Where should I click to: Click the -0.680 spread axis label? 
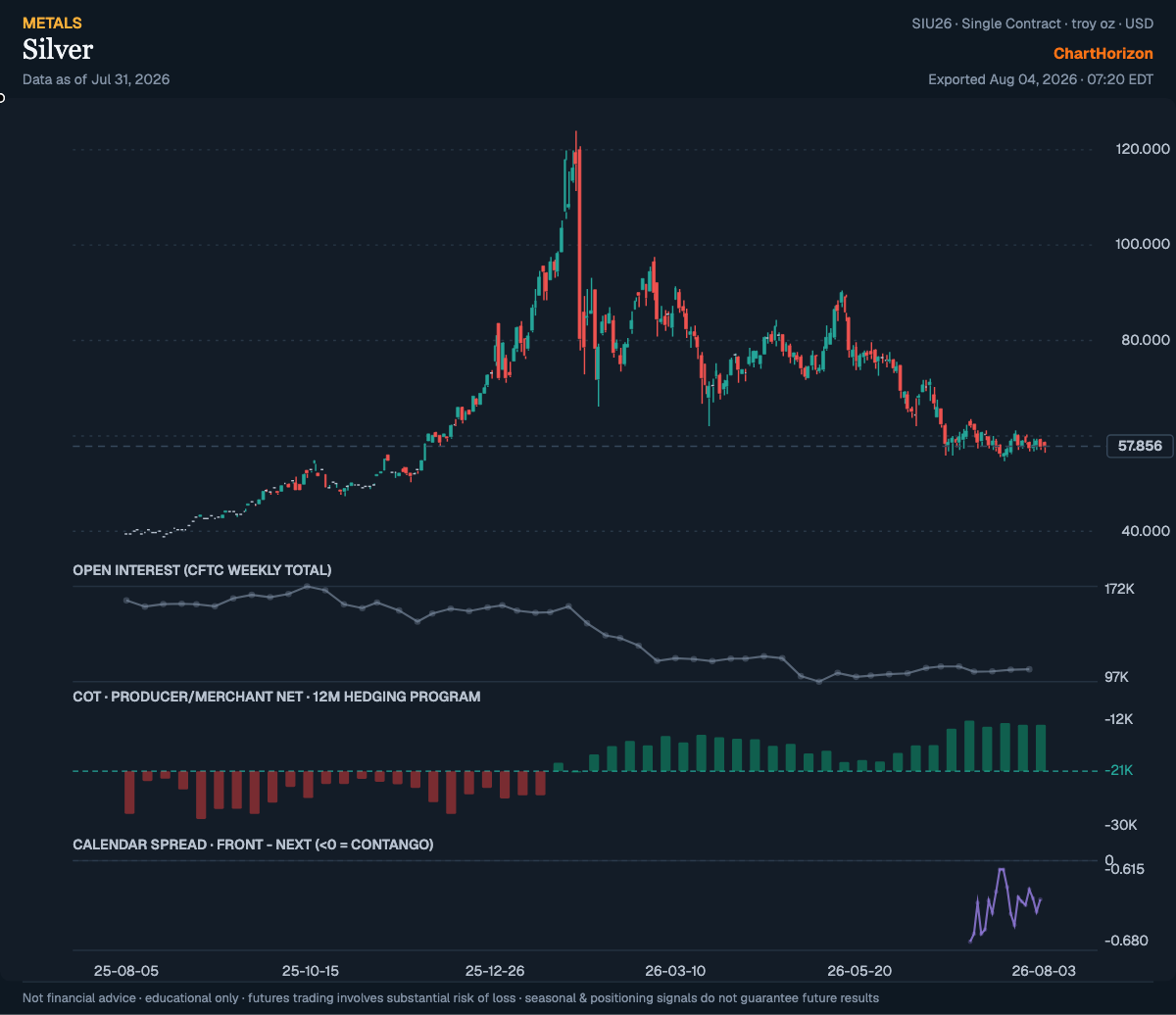(x=1128, y=941)
